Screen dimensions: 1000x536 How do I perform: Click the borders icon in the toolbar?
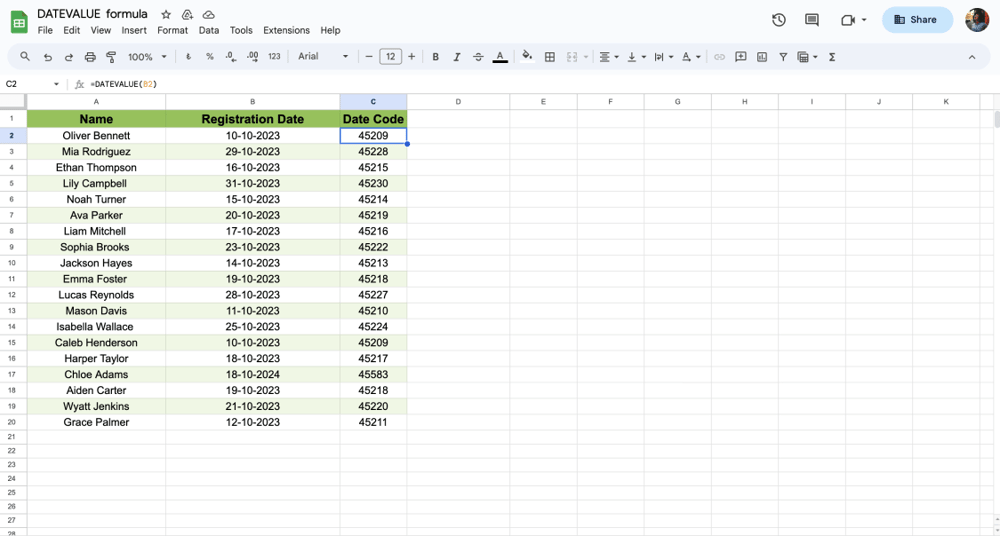pyautogui.click(x=549, y=57)
